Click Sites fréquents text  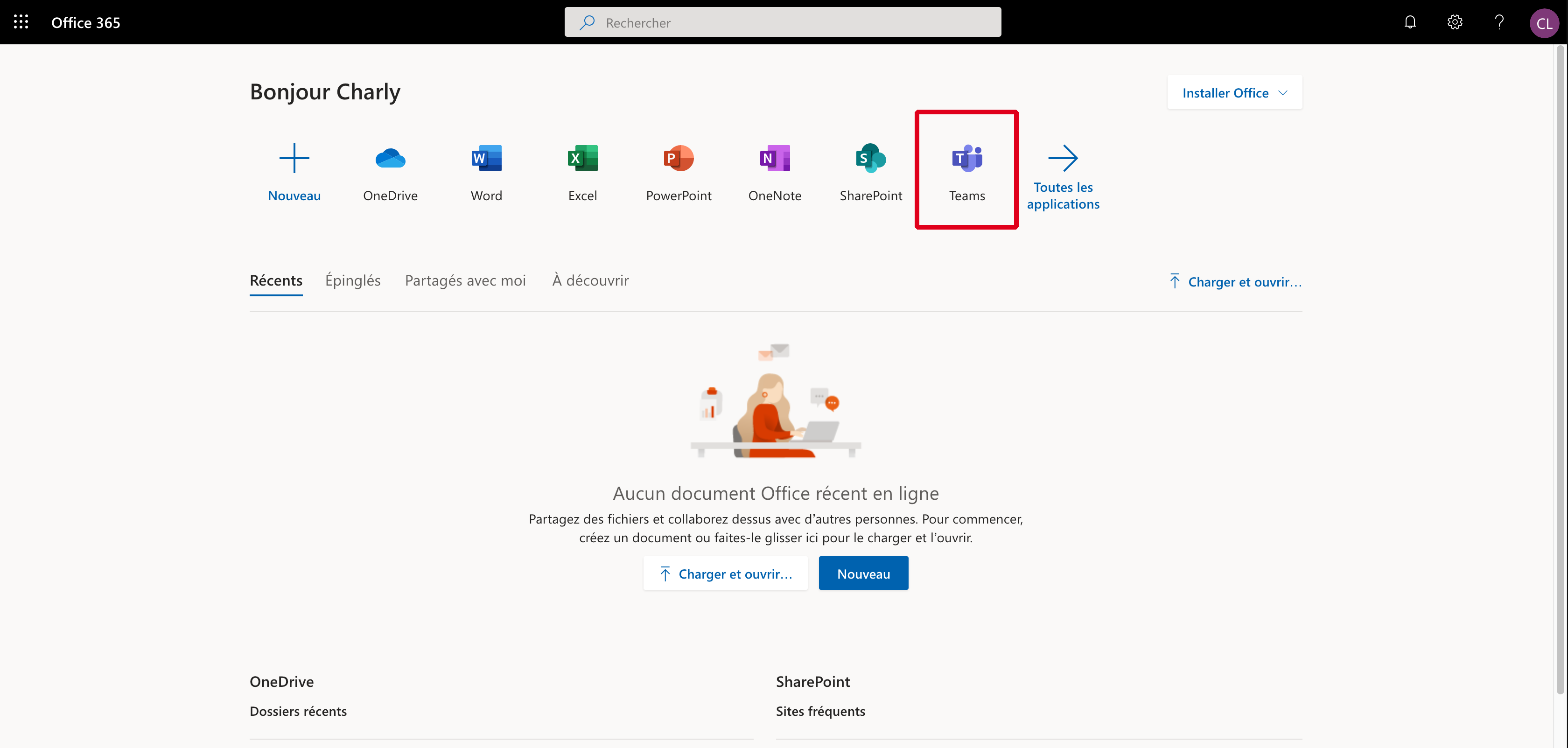point(820,711)
